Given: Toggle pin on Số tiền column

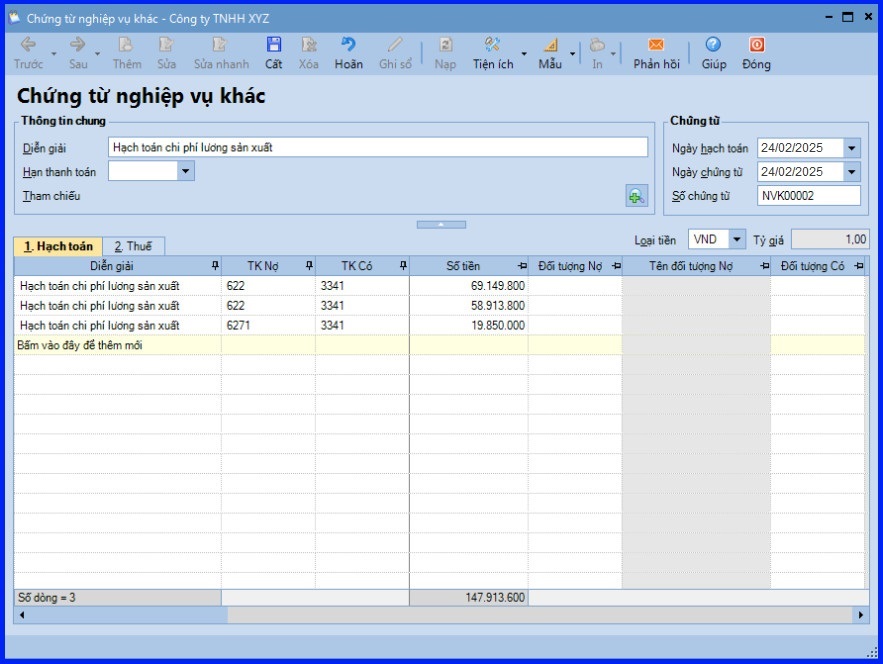Looking at the screenshot, I should pyautogui.click(x=522, y=266).
